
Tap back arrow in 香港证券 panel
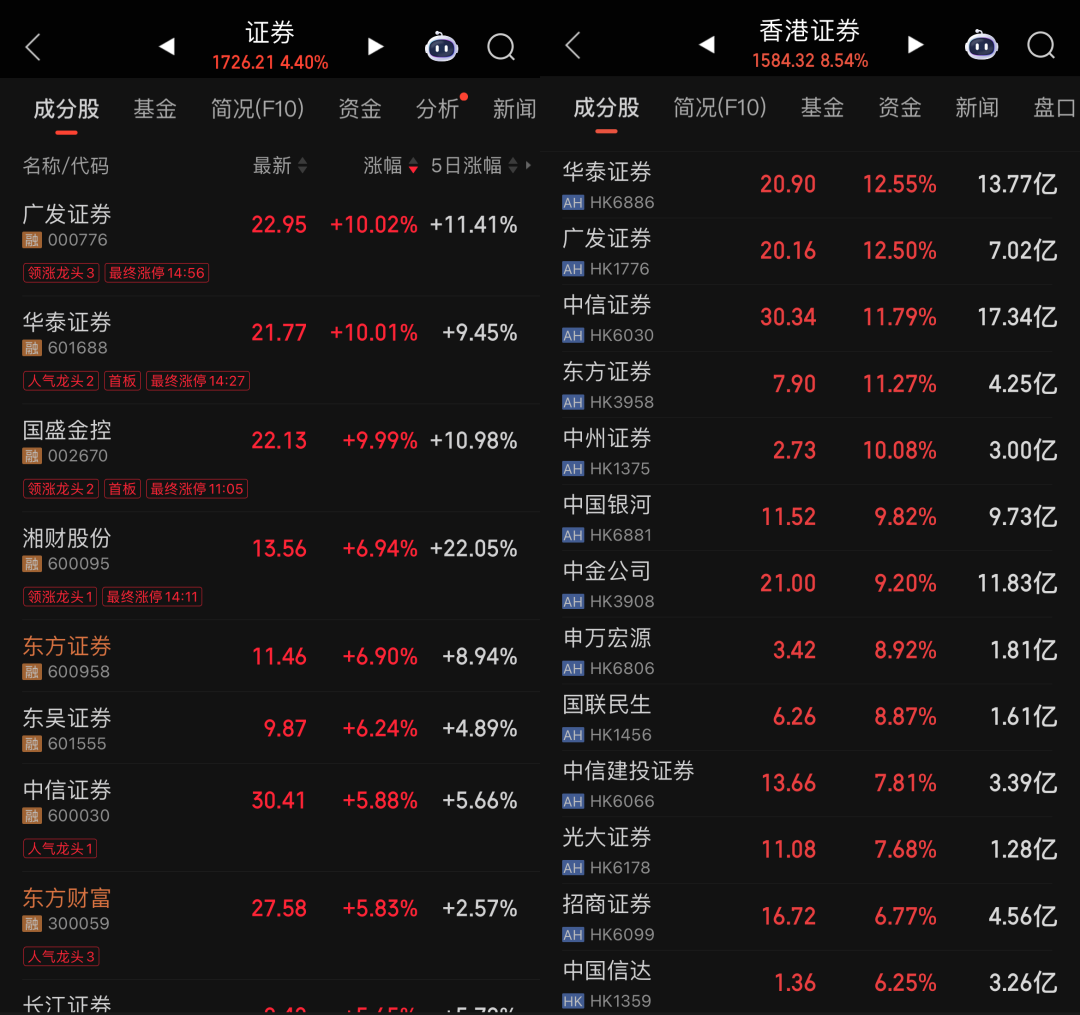point(573,46)
